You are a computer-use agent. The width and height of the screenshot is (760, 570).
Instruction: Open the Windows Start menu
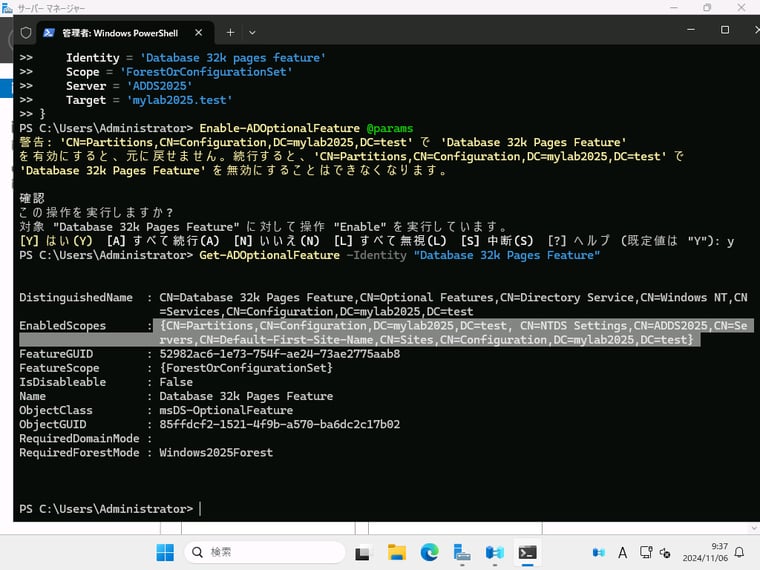165,552
